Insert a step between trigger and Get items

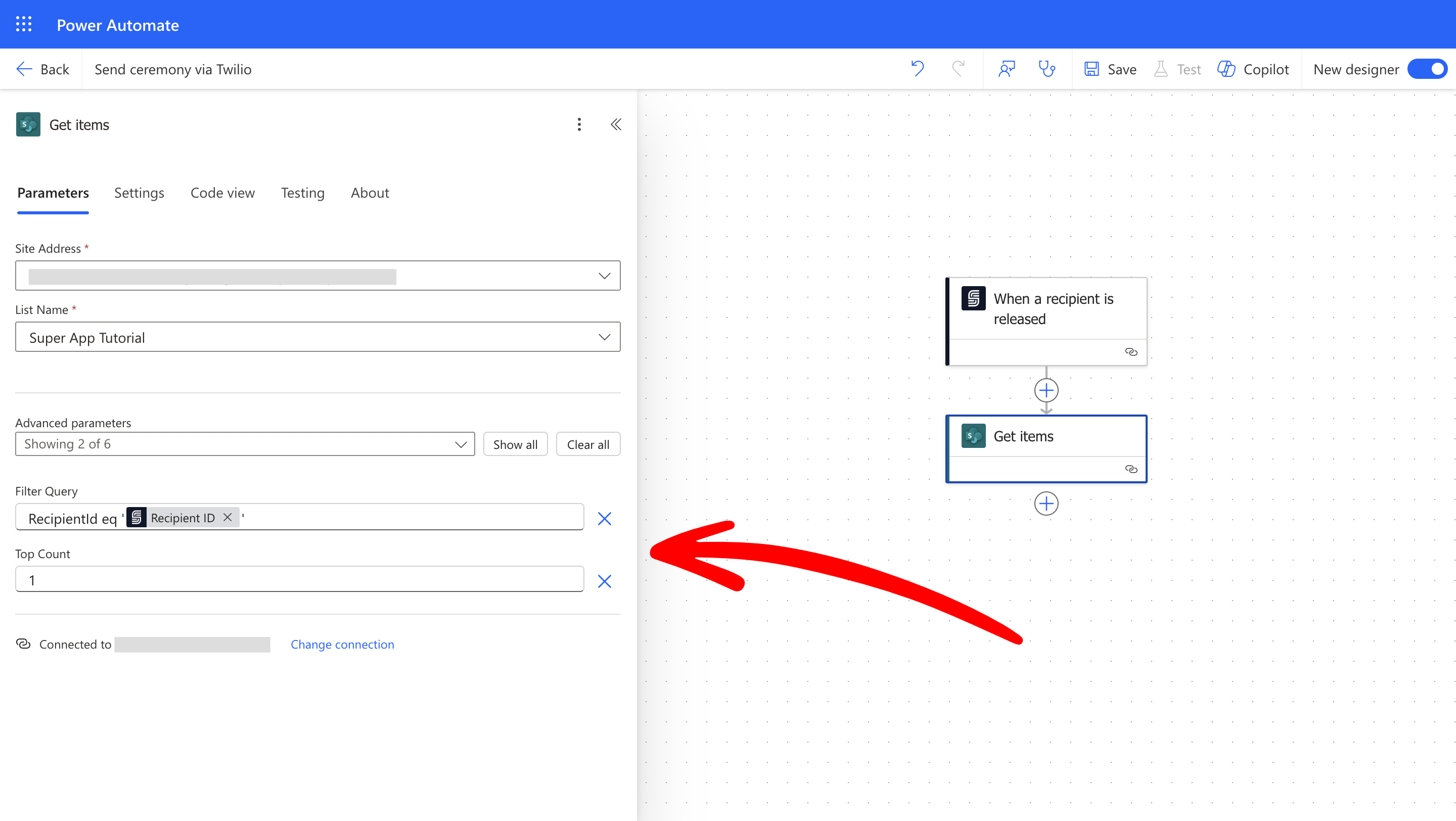pos(1046,390)
